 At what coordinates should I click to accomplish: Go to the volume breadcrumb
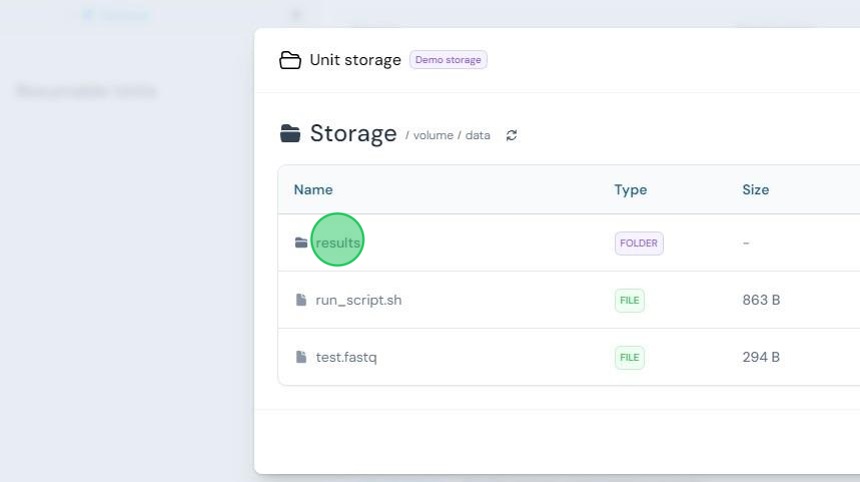(433, 135)
